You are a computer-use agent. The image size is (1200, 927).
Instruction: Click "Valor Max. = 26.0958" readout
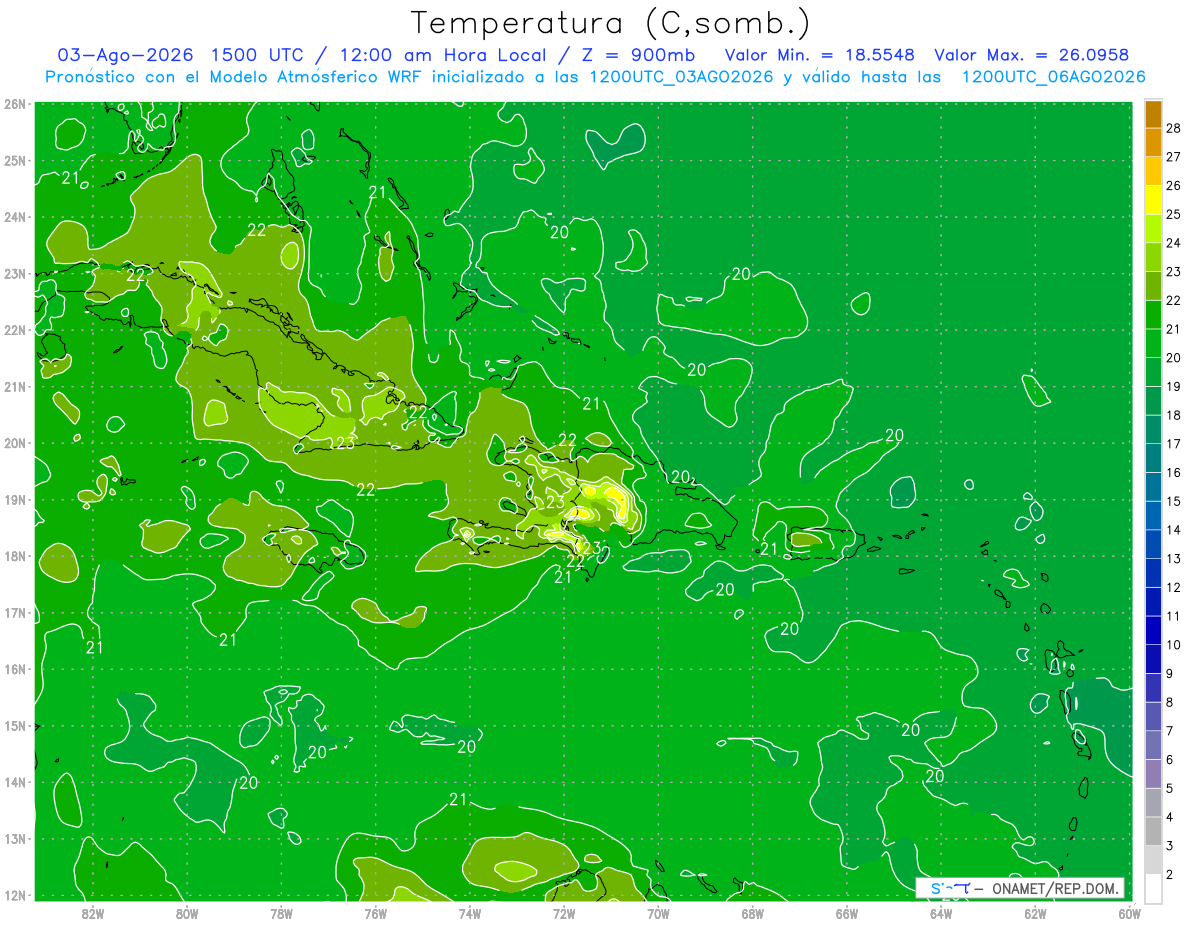(x=1032, y=55)
